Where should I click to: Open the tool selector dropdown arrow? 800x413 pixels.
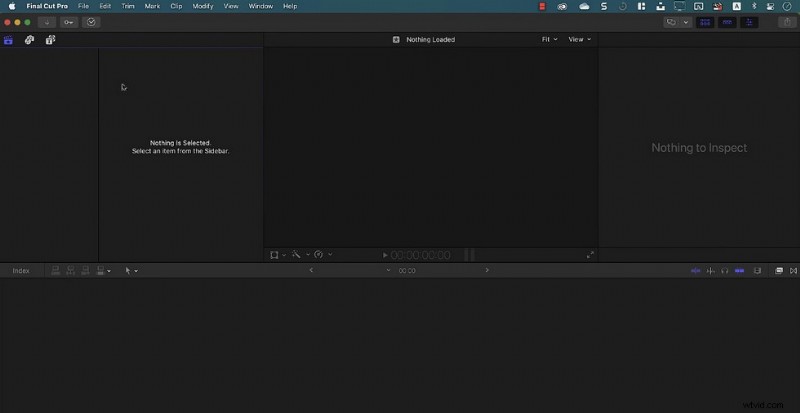pos(136,271)
